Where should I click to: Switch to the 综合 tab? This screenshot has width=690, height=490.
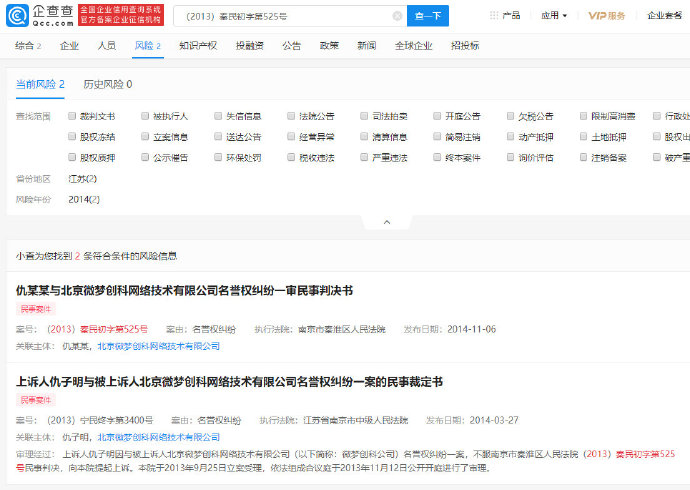[28, 46]
